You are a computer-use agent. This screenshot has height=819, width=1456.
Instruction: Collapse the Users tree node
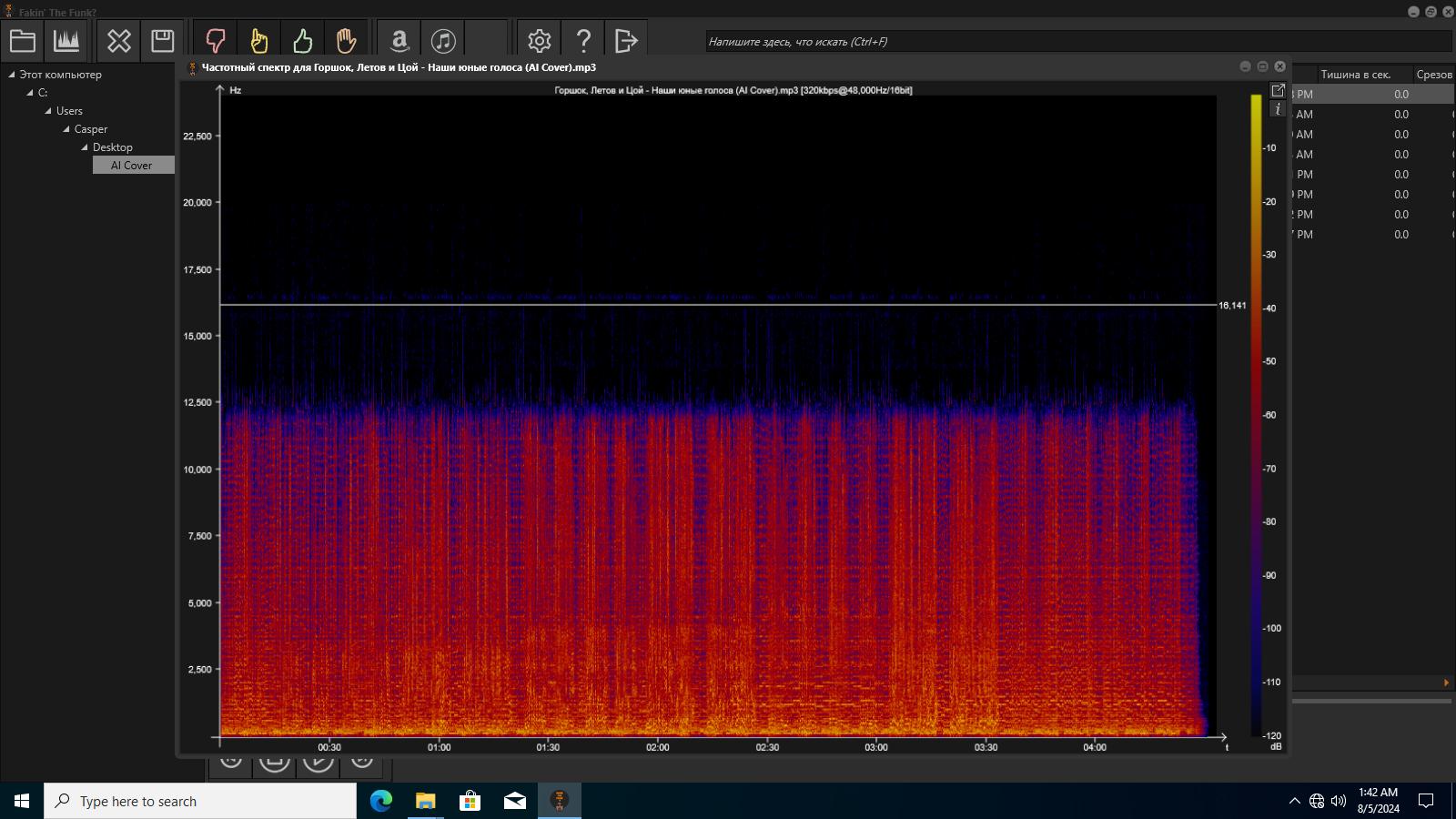tap(48, 111)
